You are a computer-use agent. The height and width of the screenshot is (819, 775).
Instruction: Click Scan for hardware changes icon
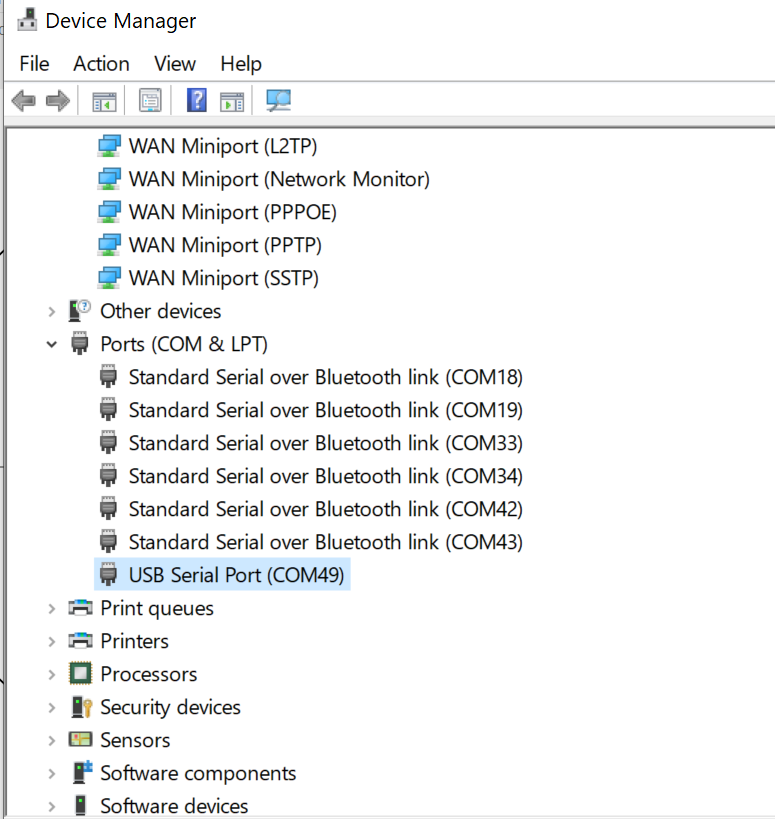[278, 100]
